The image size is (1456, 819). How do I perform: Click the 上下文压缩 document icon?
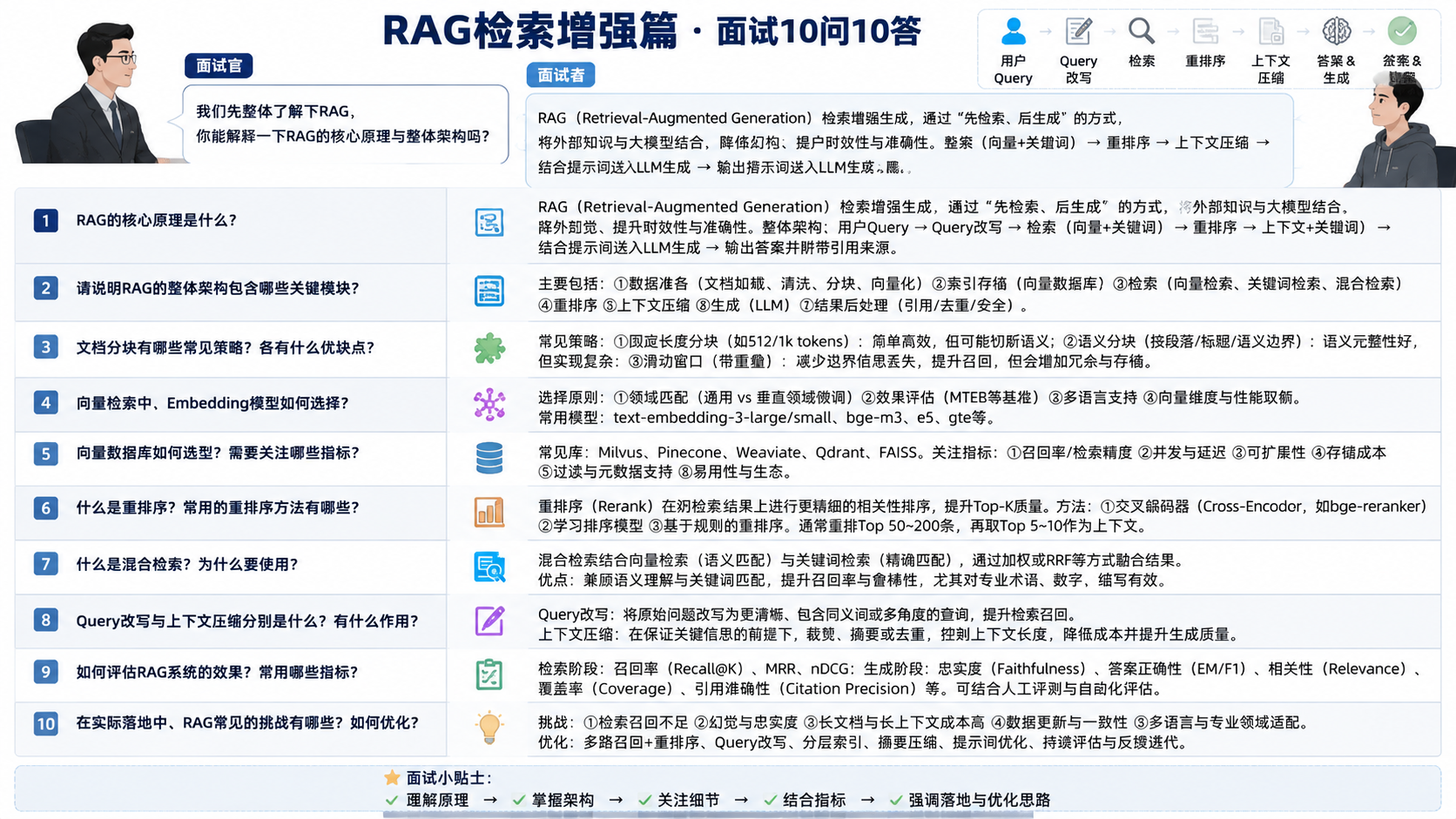click(x=1271, y=31)
